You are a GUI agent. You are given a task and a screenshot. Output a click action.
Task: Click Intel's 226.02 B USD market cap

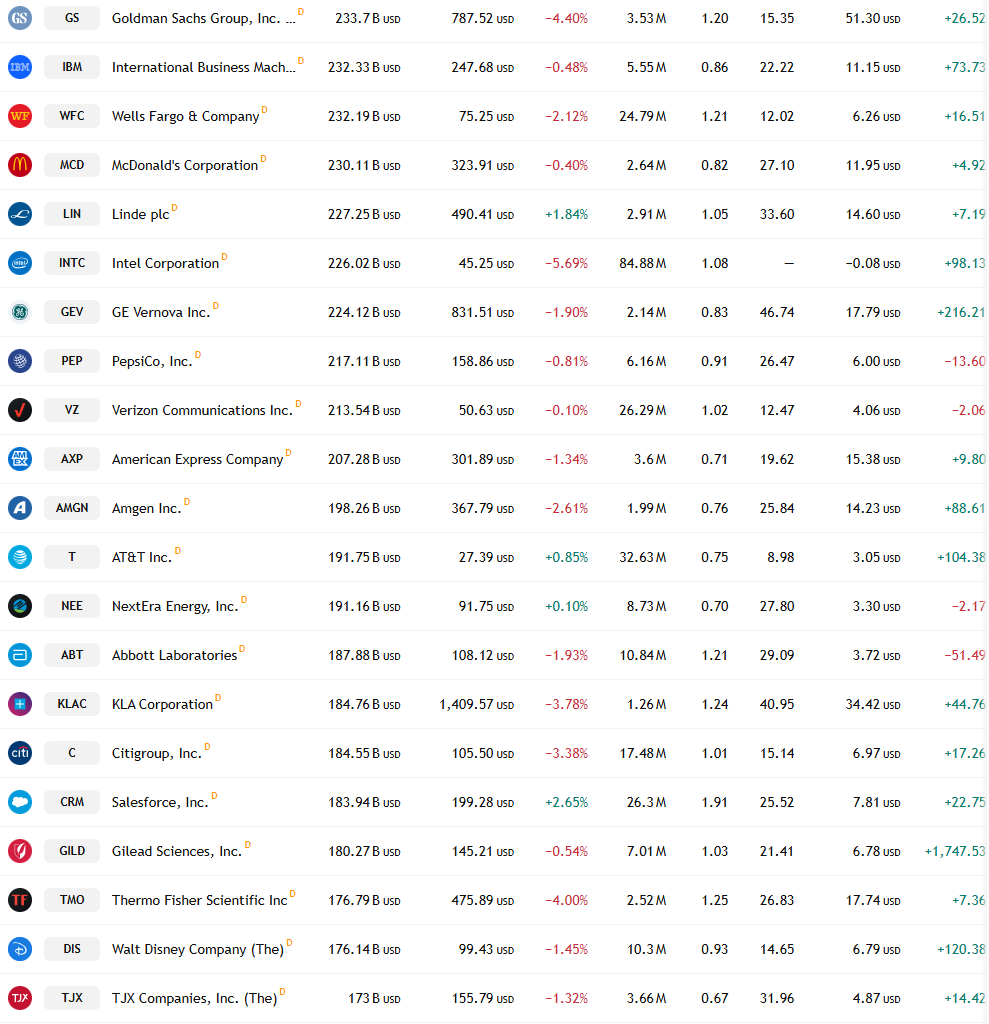click(364, 263)
